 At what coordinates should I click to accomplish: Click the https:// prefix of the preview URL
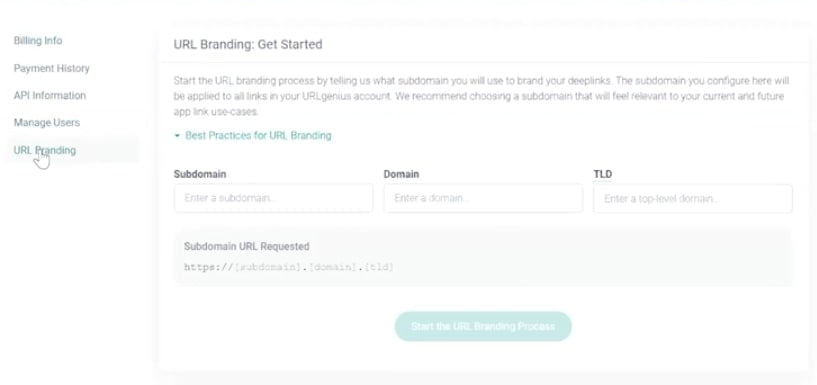(x=209, y=267)
